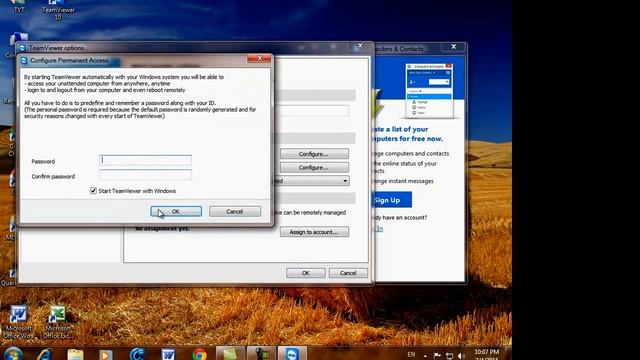Click the Confirm password input field
This screenshot has height=360, width=640.
point(145,175)
